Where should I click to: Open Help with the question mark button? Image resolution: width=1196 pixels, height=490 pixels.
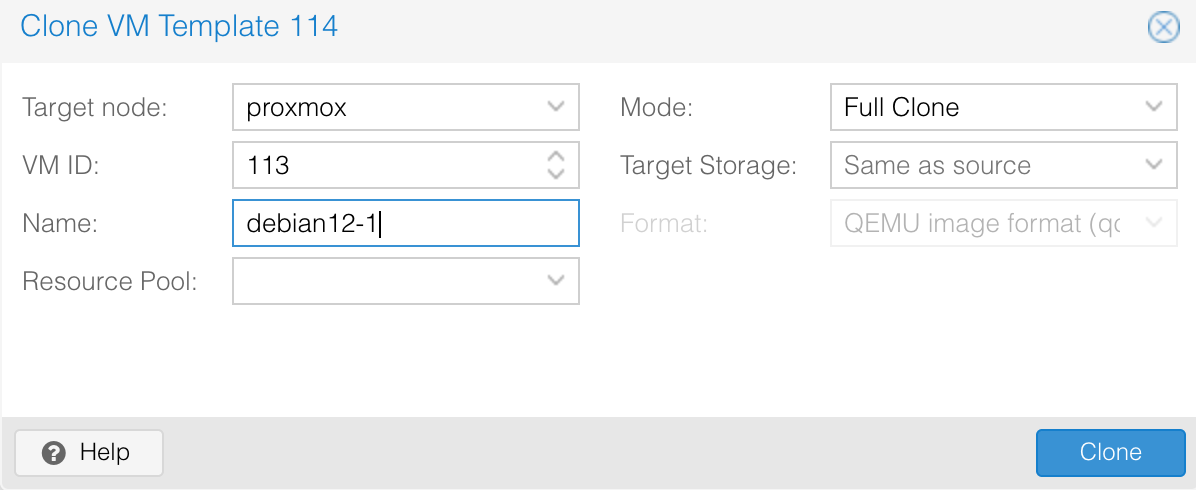pyautogui.click(x=88, y=453)
